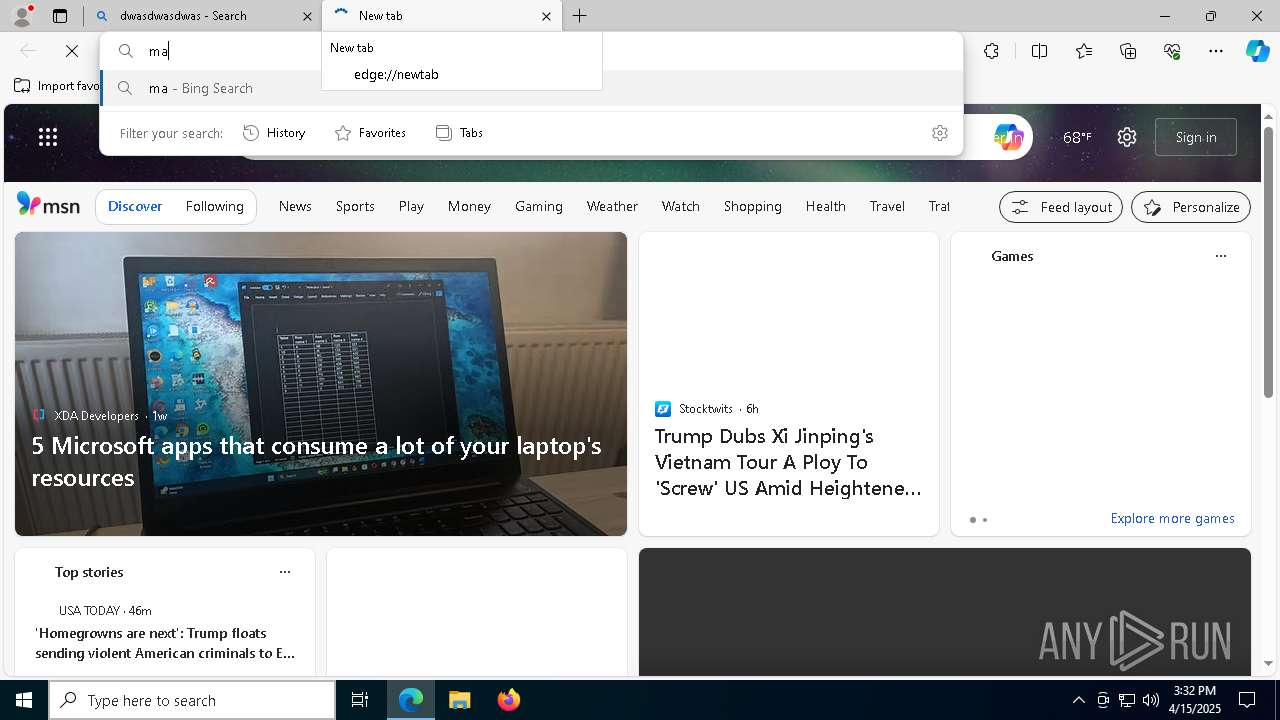Open the Travel category
This screenshot has width=1280, height=720.
point(887,206)
